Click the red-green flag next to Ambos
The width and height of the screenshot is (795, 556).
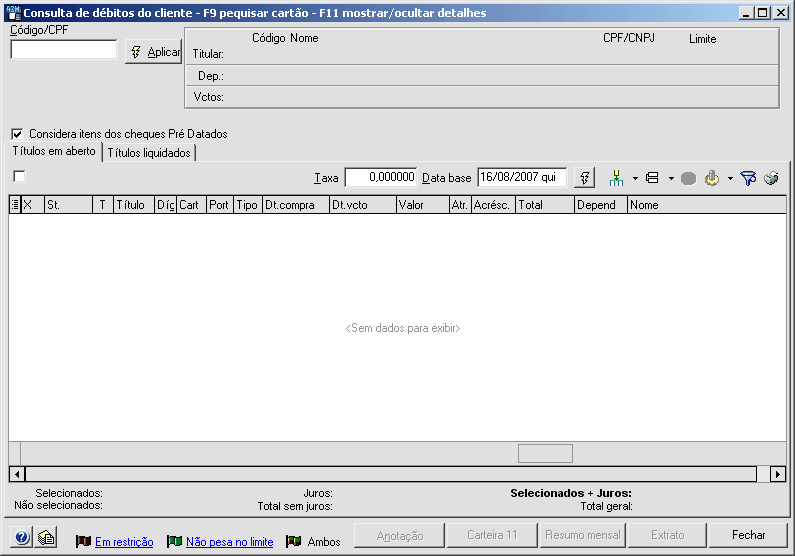[294, 541]
